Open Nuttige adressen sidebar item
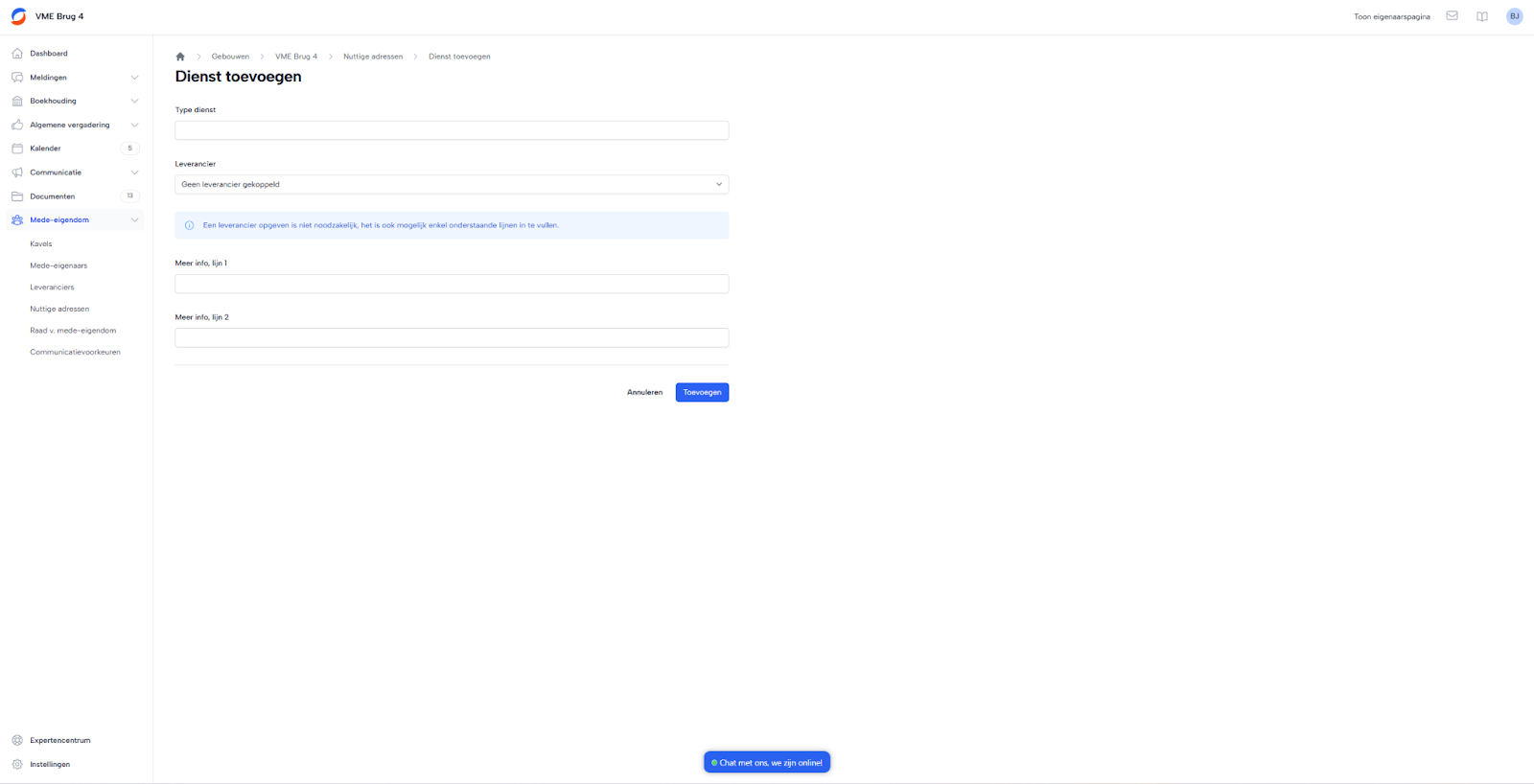The image size is (1534, 784). point(59,309)
